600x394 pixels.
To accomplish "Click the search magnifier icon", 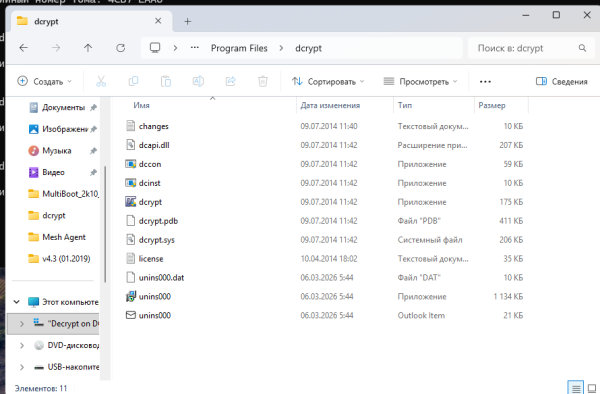I will click(582, 48).
